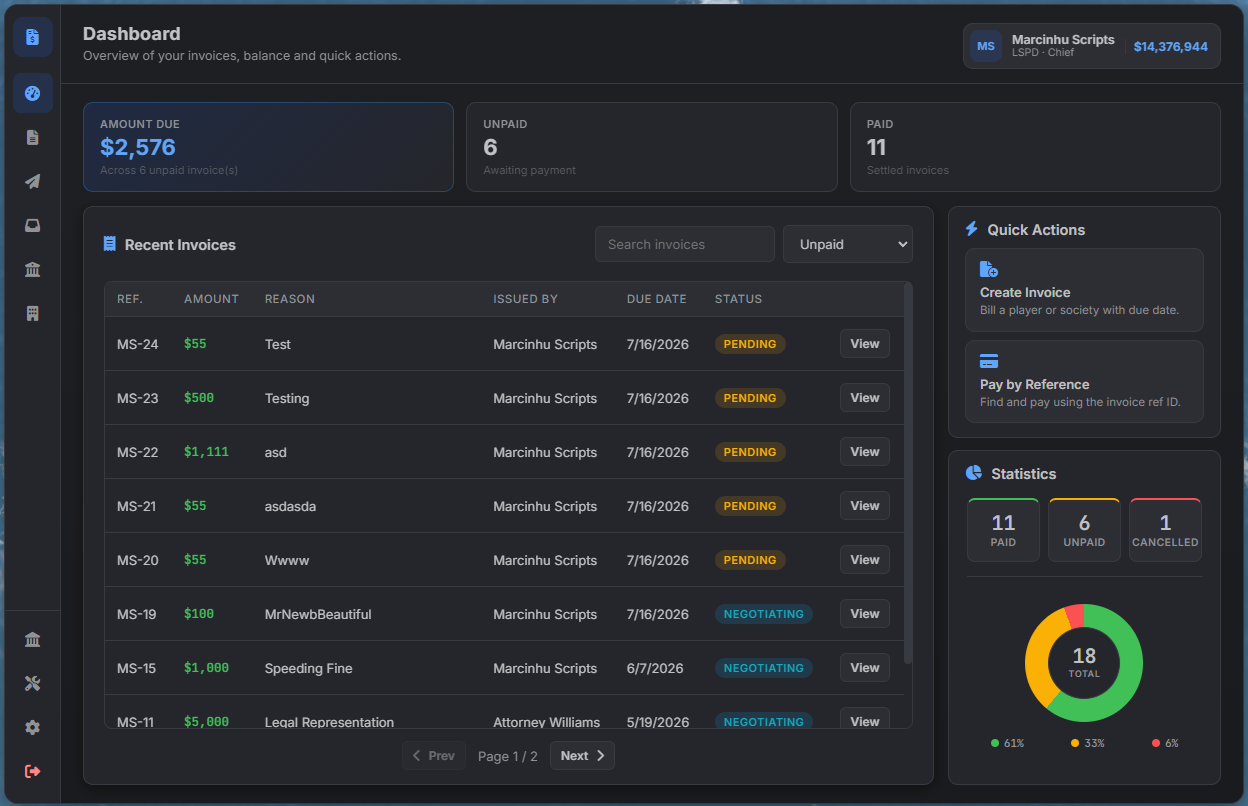Screen dimensions: 1248x806
Task: Click the PENDING badge on MS-24
Action: click(750, 344)
